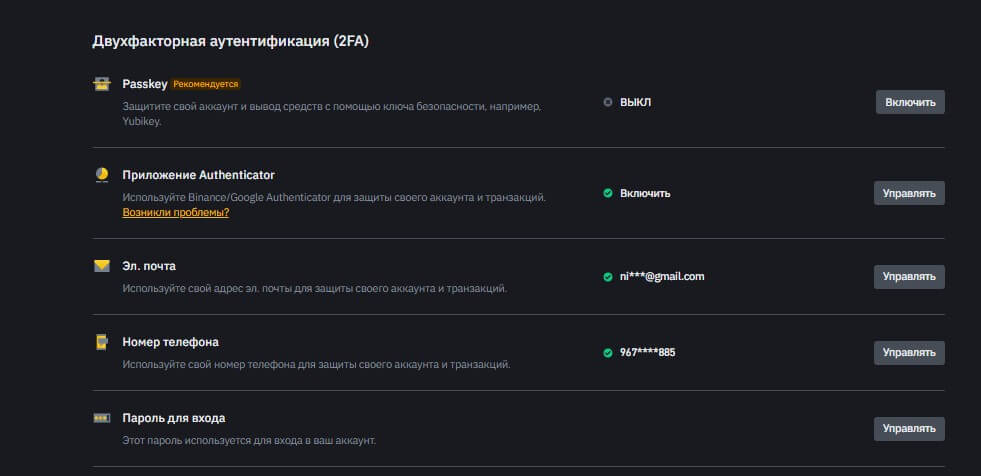Click the orange 'Рекомендуется' badge
This screenshot has height=476, width=981.
[x=205, y=84]
